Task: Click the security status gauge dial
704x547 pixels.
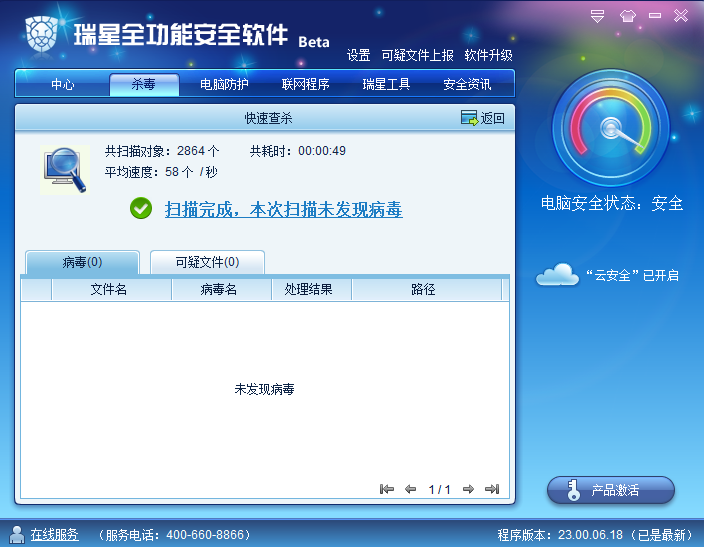Action: click(x=610, y=128)
